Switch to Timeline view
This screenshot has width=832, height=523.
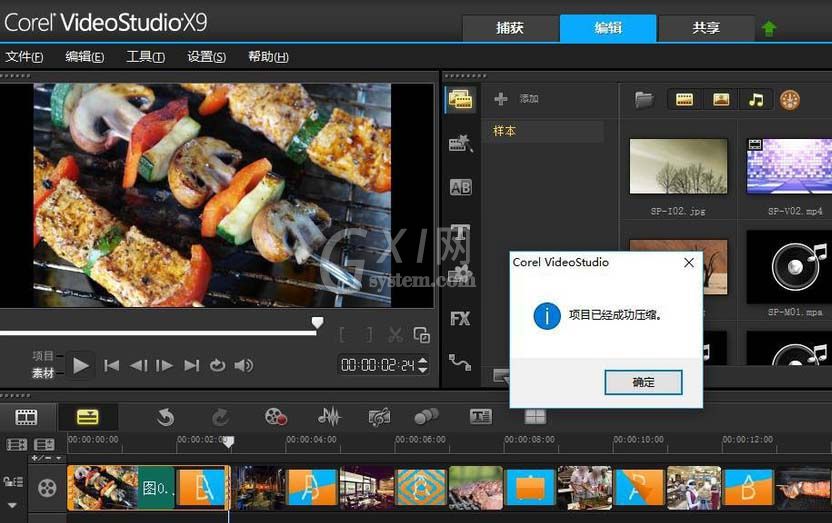[88, 417]
